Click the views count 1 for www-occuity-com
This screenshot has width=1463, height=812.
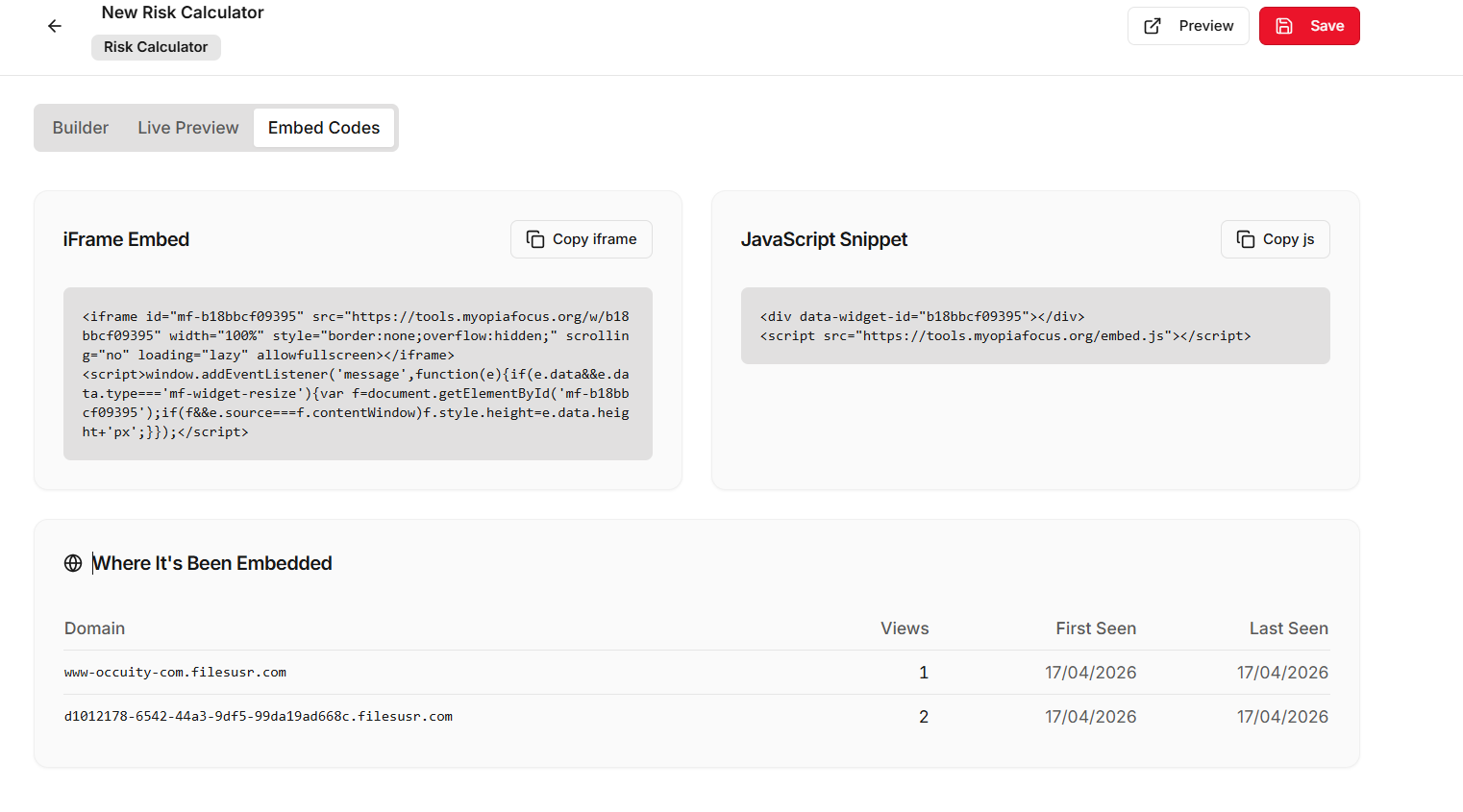pyautogui.click(x=924, y=673)
